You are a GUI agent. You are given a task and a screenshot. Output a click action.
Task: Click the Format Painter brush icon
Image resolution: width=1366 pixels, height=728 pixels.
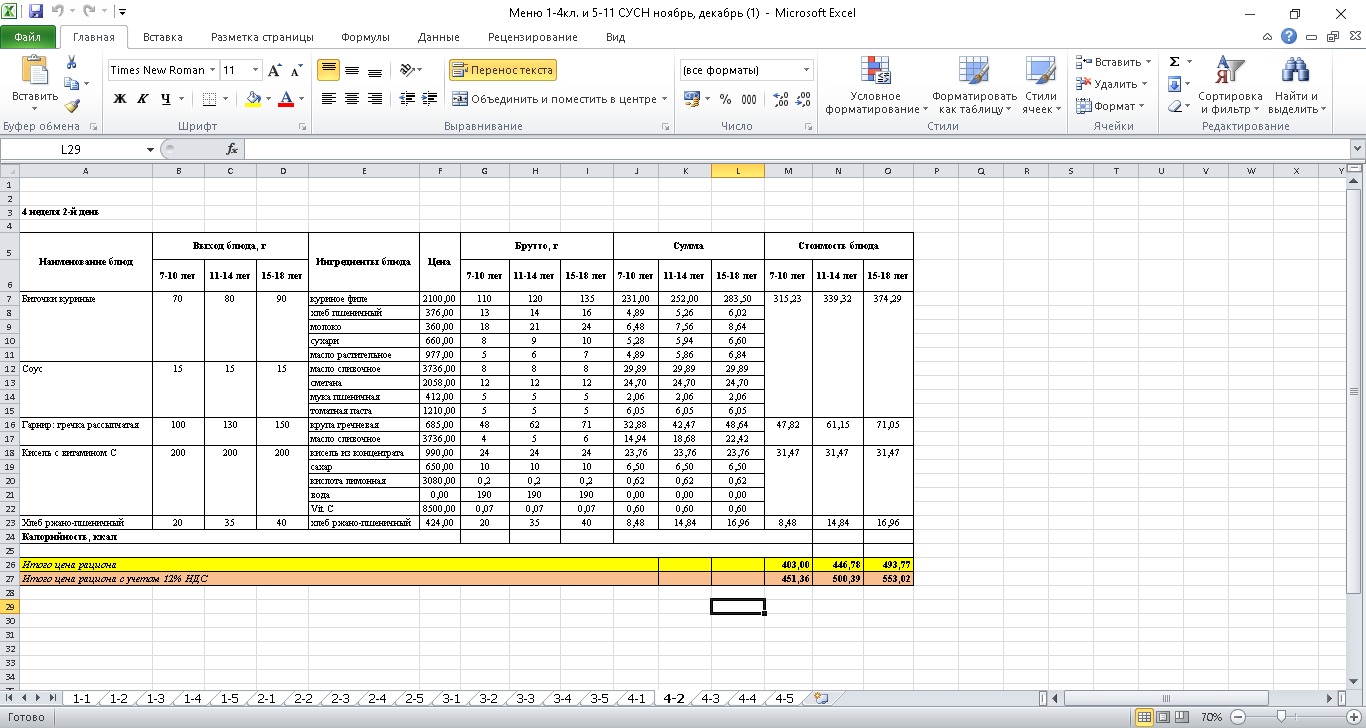72,105
